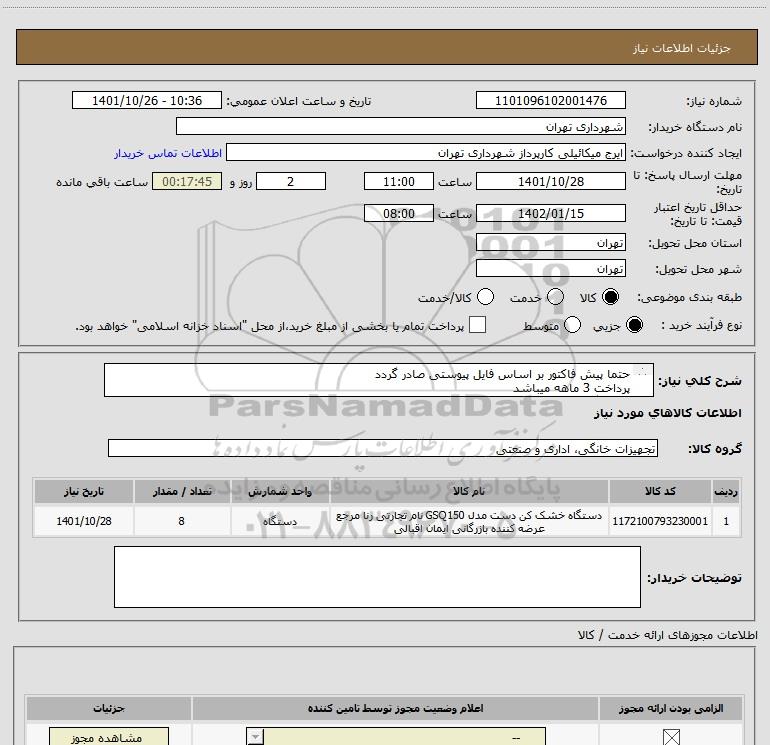This screenshot has height=745, width=770.
Task: Click item code 1172100793230001 cell
Action: (660, 521)
